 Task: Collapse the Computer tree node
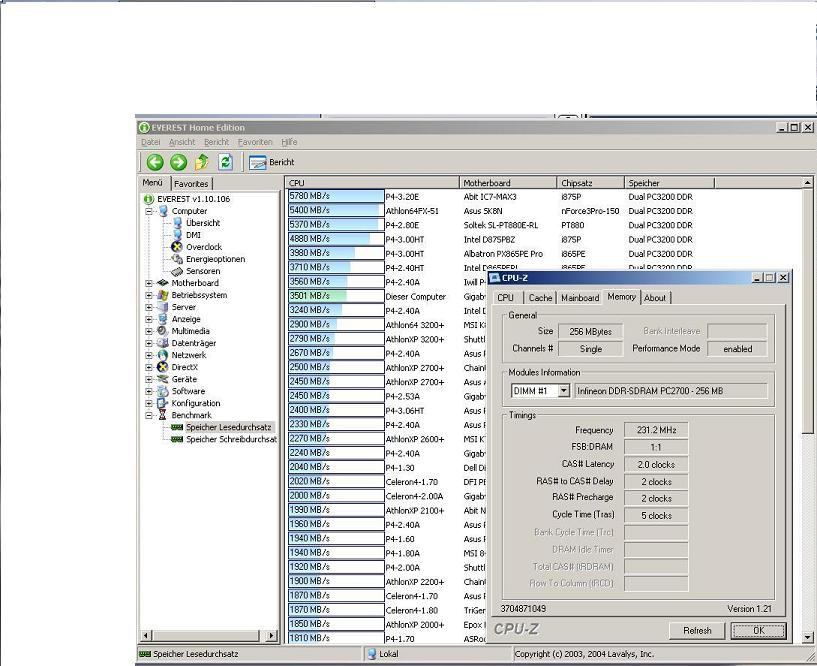149,211
